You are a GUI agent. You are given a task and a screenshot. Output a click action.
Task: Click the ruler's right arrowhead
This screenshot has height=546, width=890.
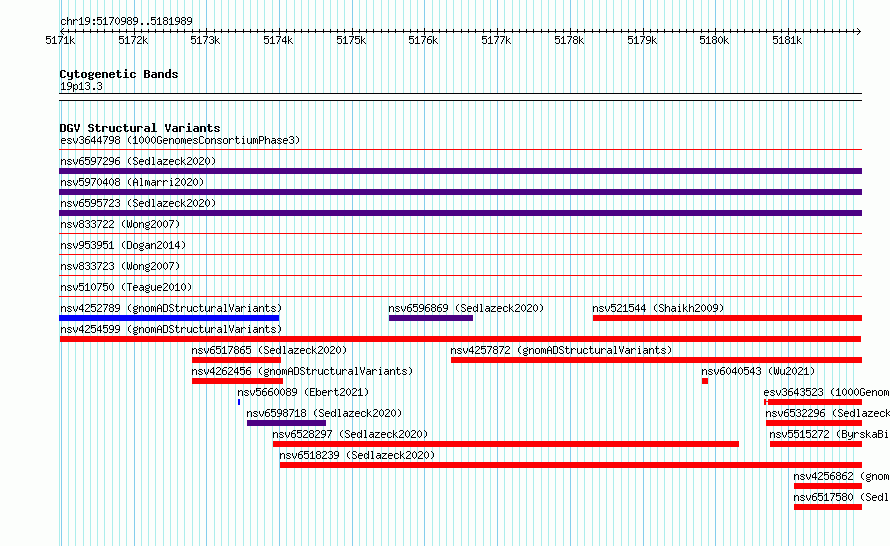click(x=859, y=31)
